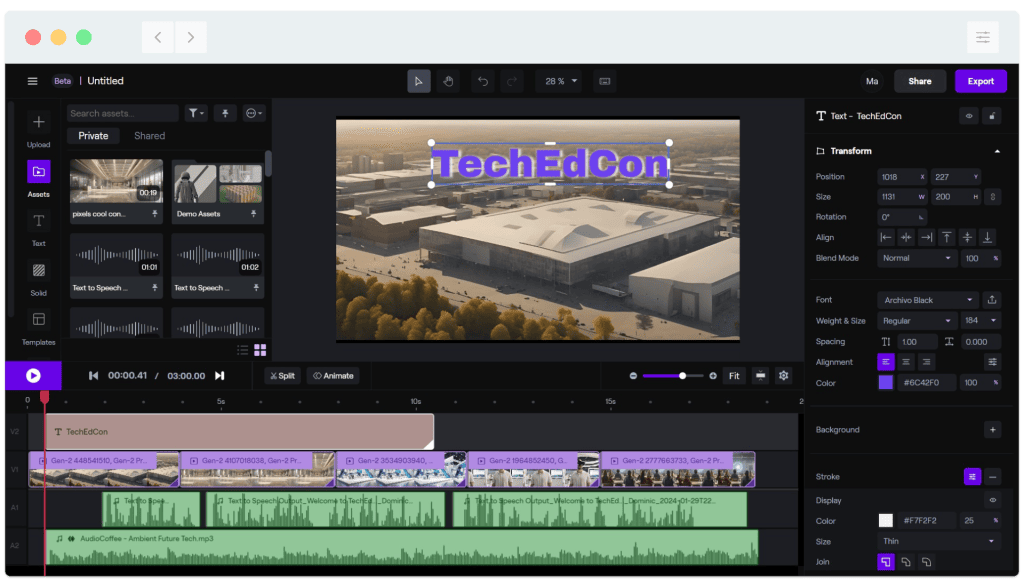Open the Animate options
Viewport: 1024px width, 587px height.
coord(333,375)
